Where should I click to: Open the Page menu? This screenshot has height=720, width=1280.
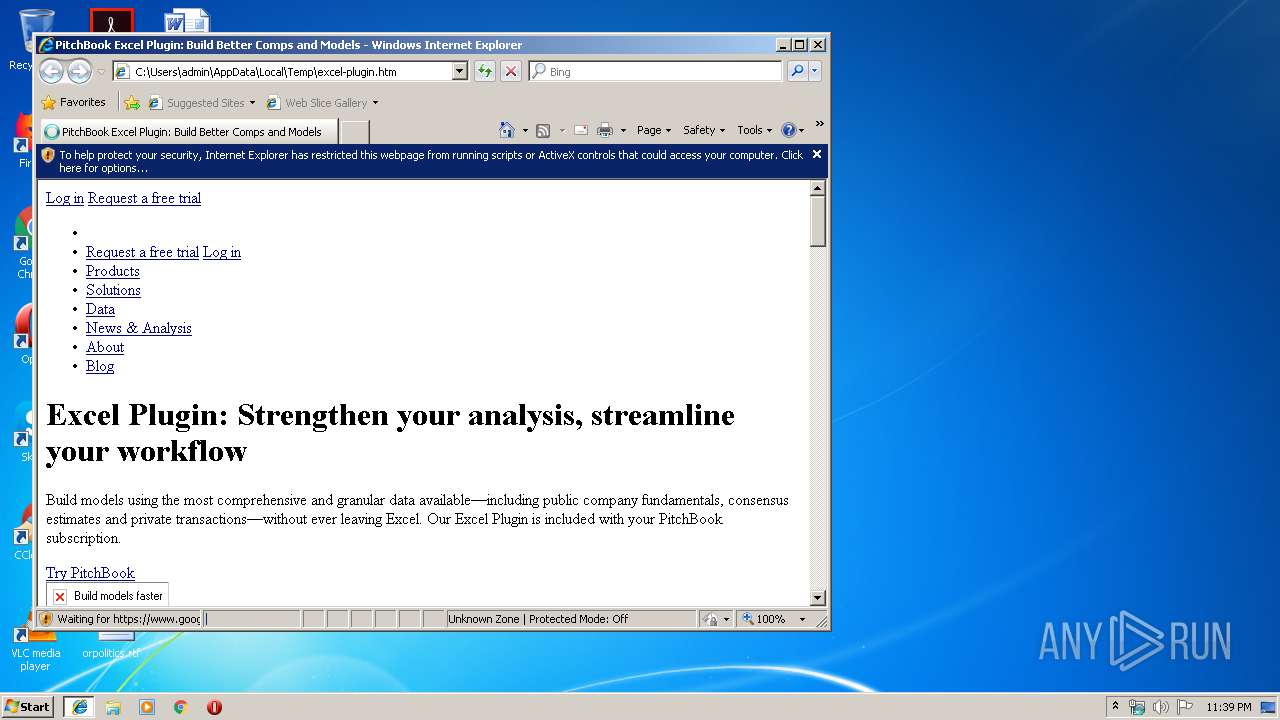(654, 130)
